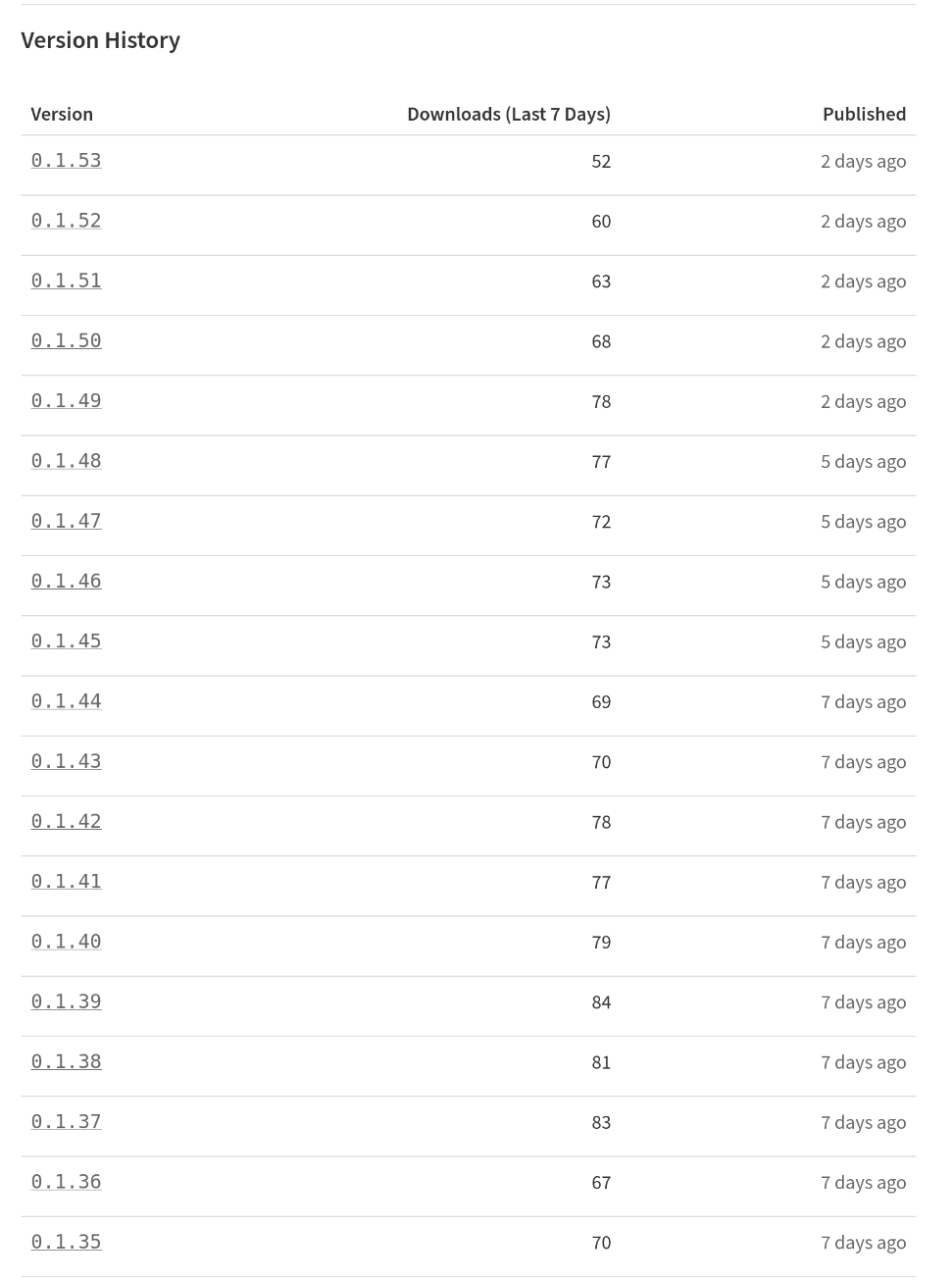
Task: Click the Downloads (Last 7 Days) column header
Action: (509, 114)
